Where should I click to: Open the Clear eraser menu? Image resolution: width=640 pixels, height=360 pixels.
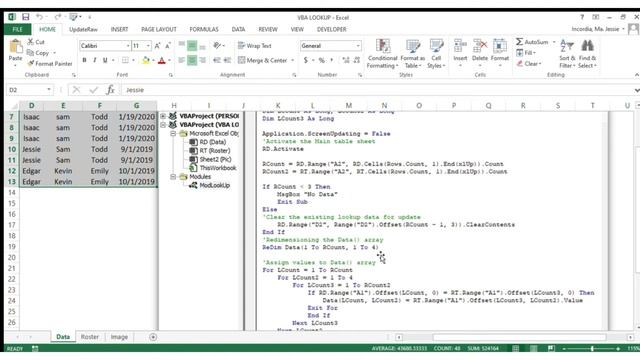pyautogui.click(x=529, y=64)
